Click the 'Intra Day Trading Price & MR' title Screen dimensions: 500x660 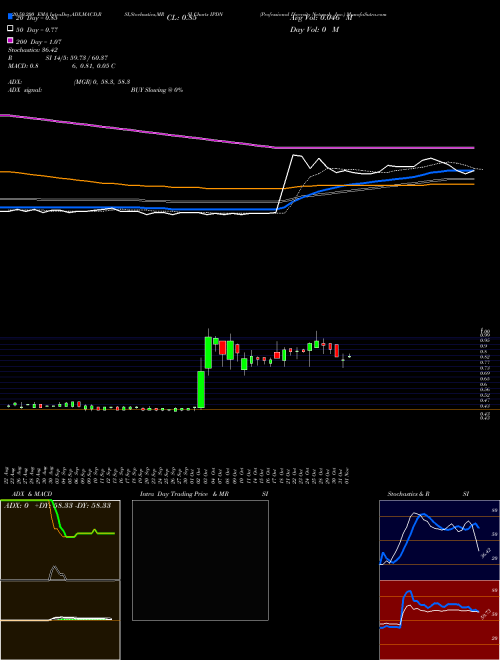click(184, 494)
